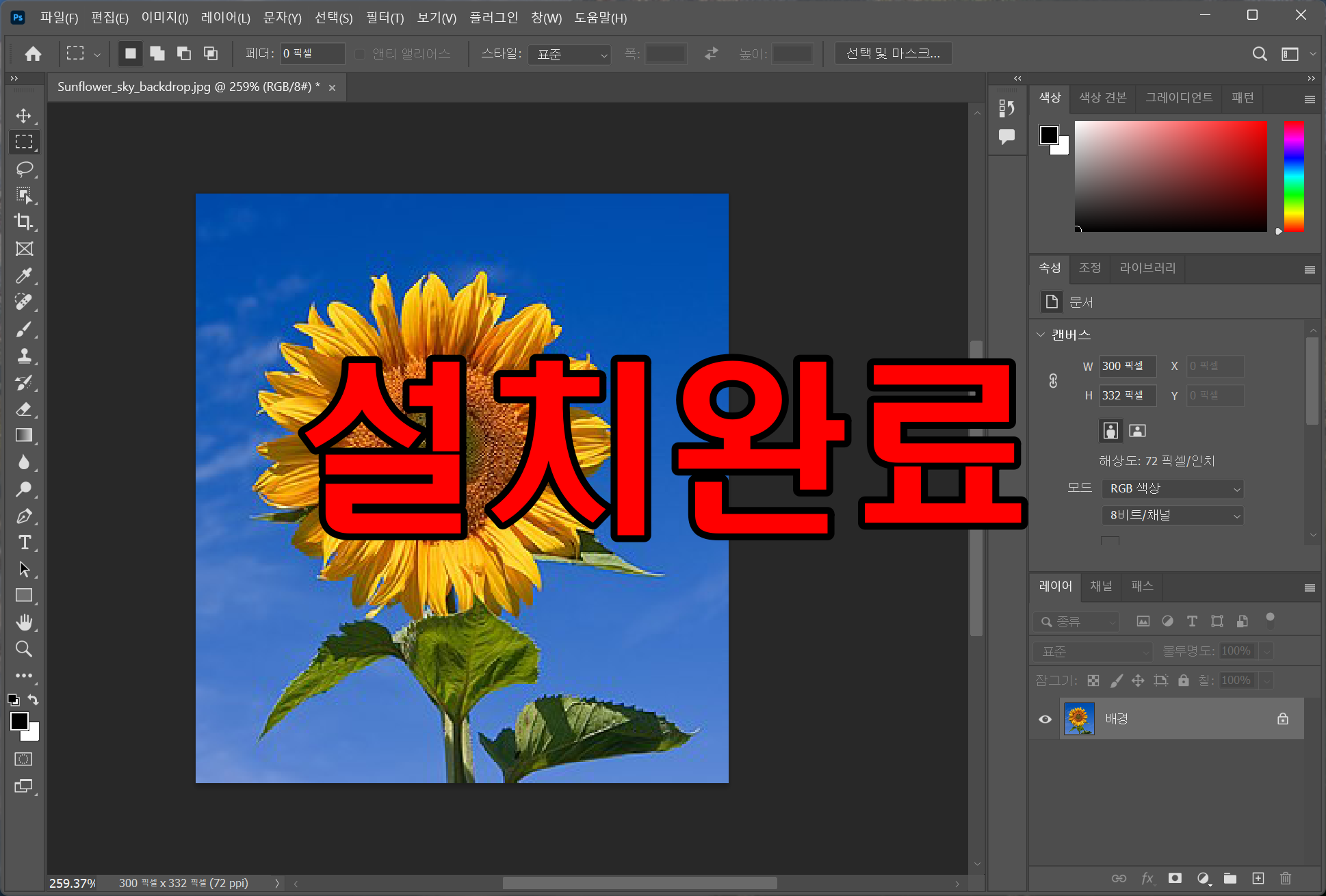
Task: Select the Move tool
Action: click(x=24, y=116)
